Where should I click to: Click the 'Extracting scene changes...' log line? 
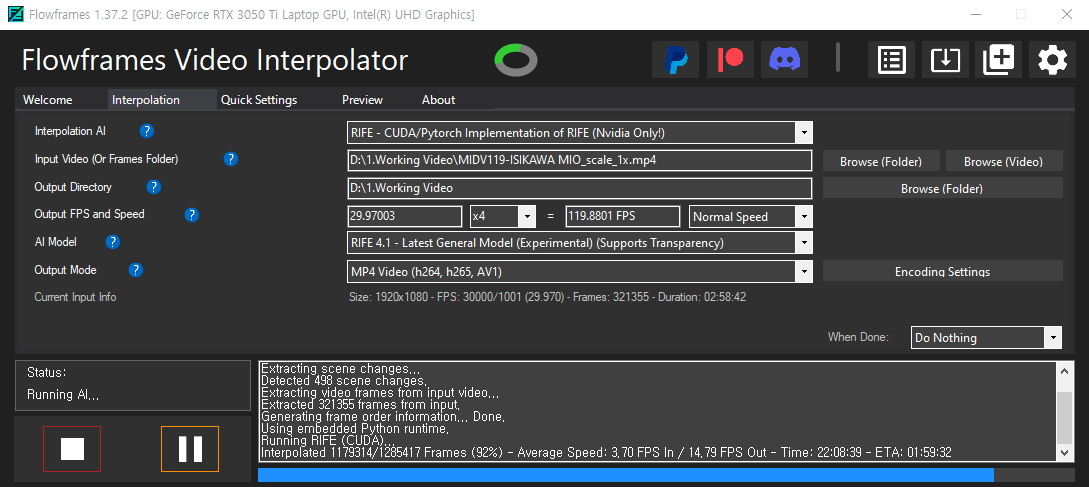click(x=340, y=369)
